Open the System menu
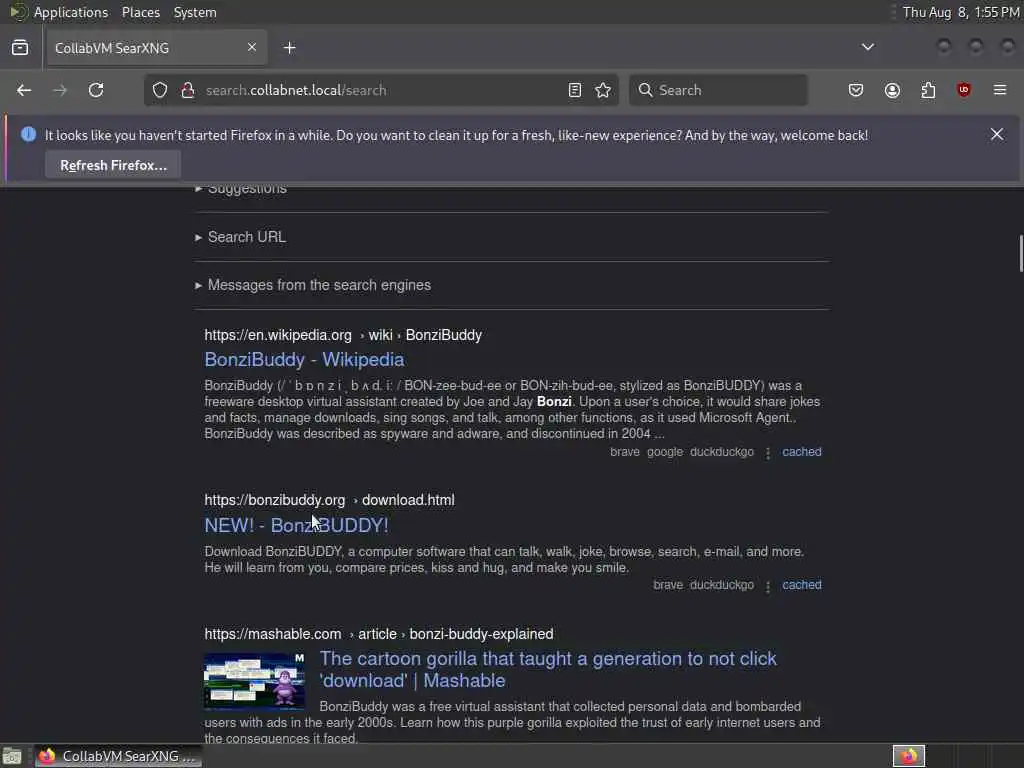This screenshot has width=1024, height=768. (195, 12)
